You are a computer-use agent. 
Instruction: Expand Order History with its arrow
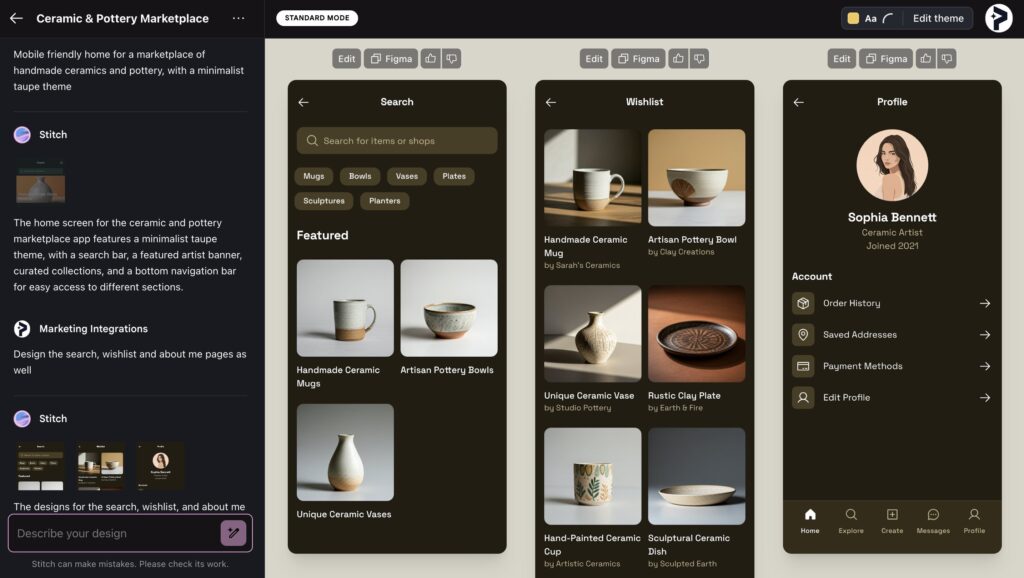pos(985,303)
